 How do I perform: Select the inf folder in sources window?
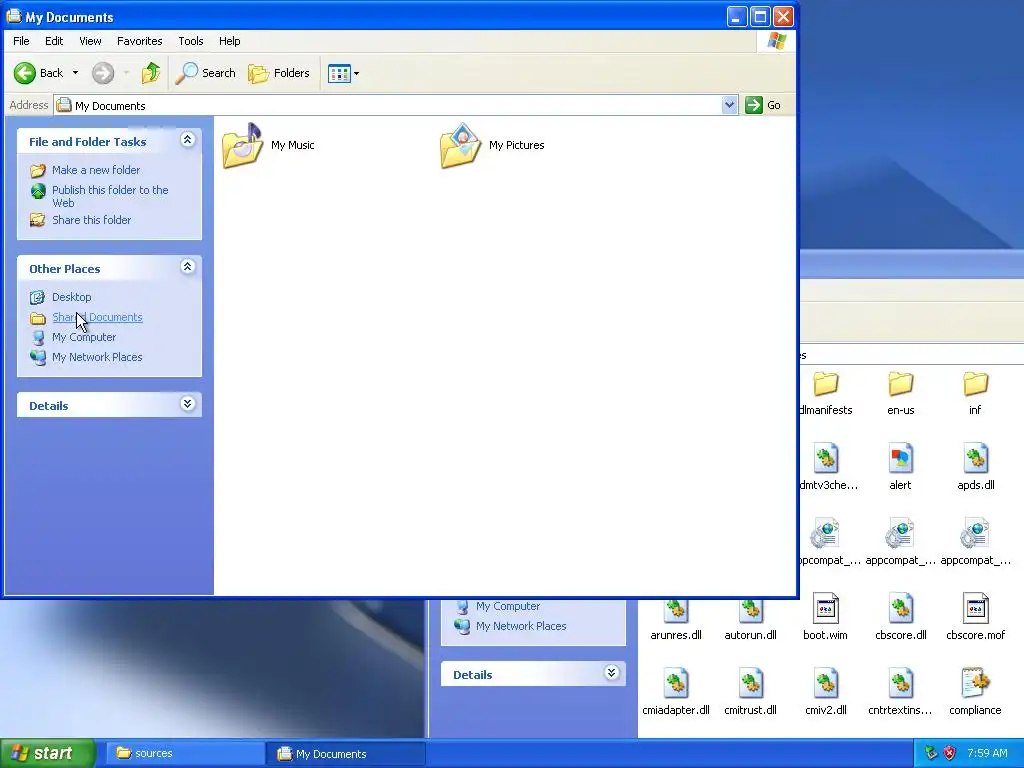point(975,394)
